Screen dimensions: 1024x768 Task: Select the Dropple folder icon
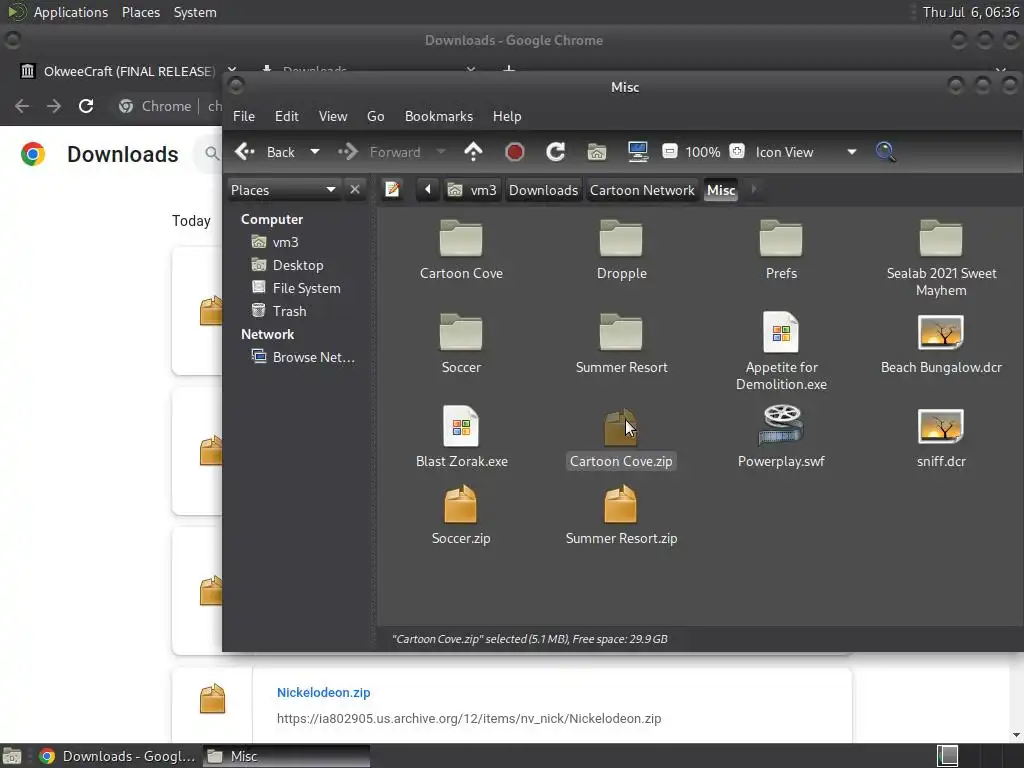click(x=621, y=238)
